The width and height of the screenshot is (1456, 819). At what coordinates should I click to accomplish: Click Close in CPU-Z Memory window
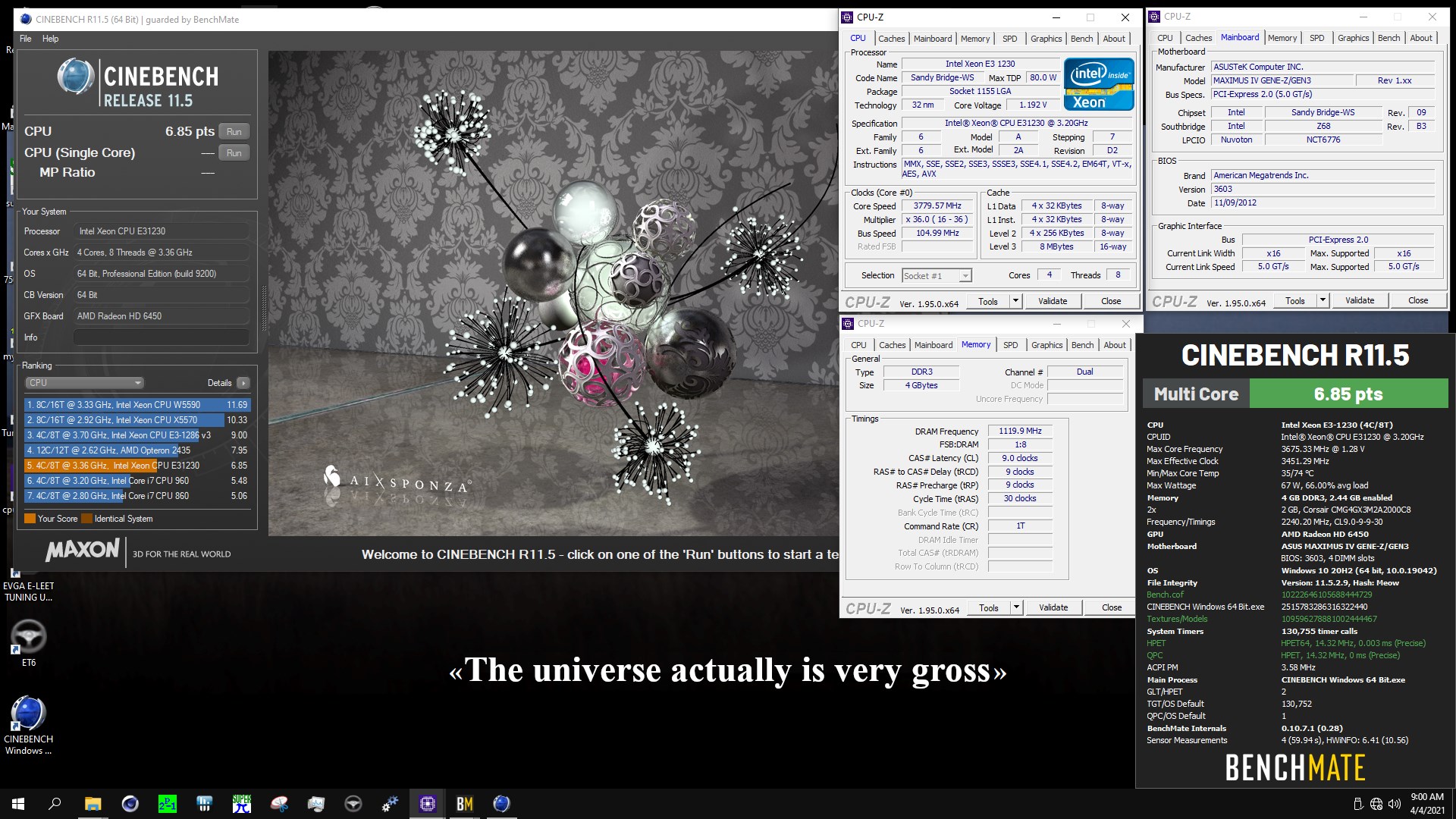[1112, 607]
